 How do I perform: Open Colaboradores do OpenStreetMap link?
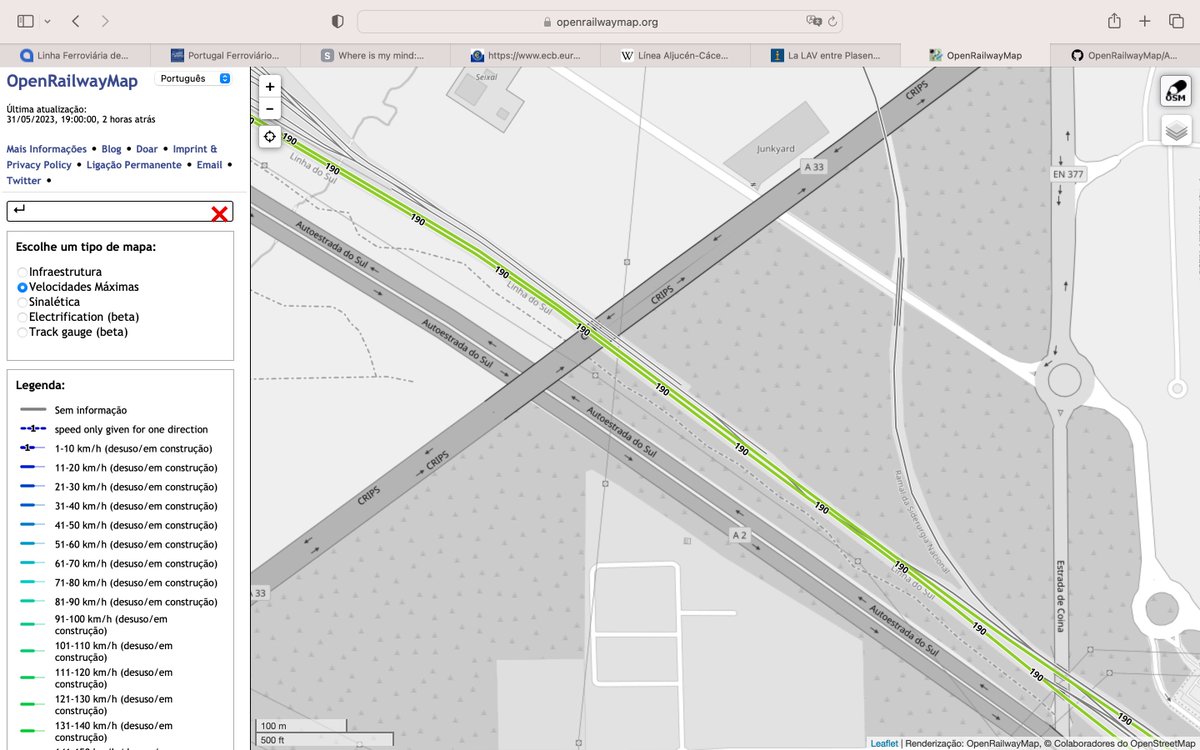[x=1125, y=743]
